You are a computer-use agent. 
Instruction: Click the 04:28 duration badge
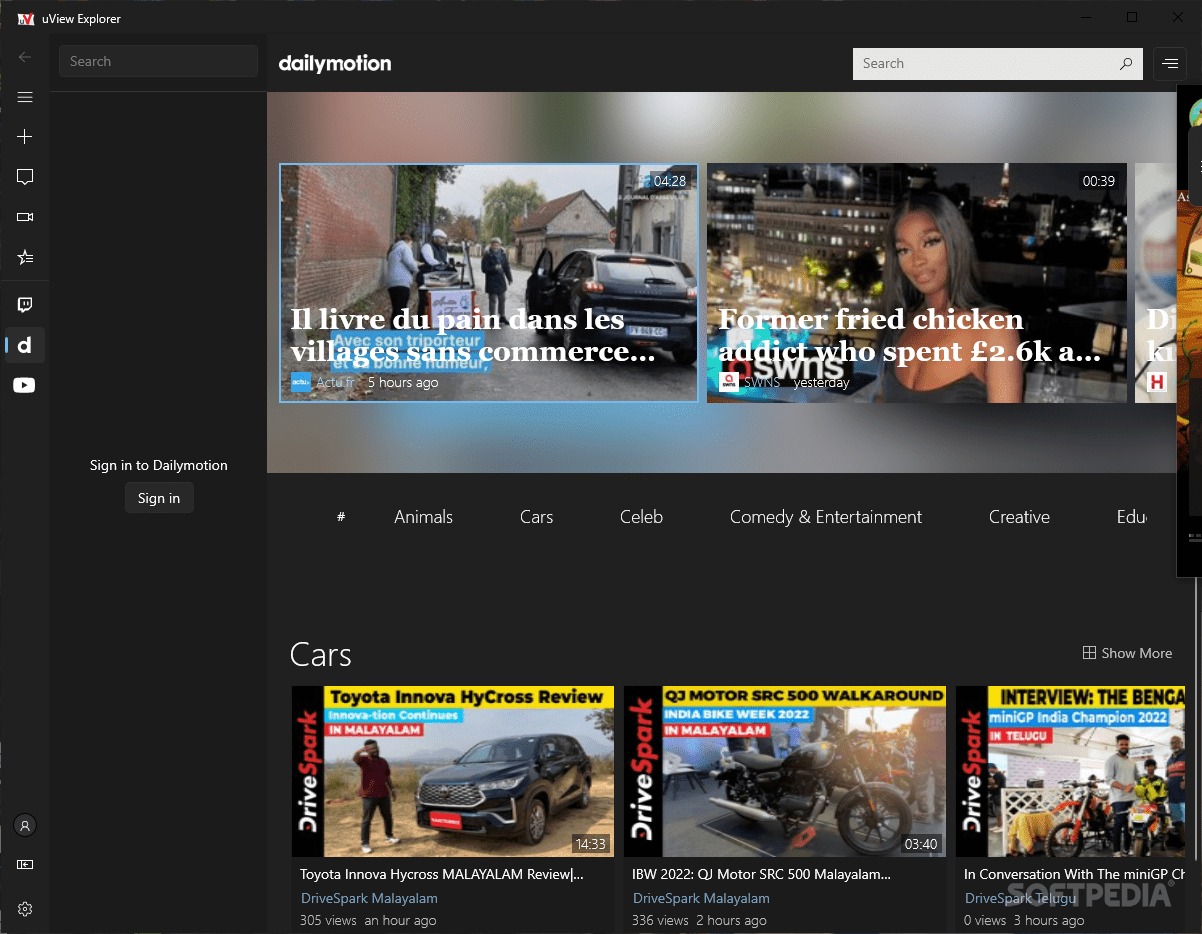click(x=670, y=181)
